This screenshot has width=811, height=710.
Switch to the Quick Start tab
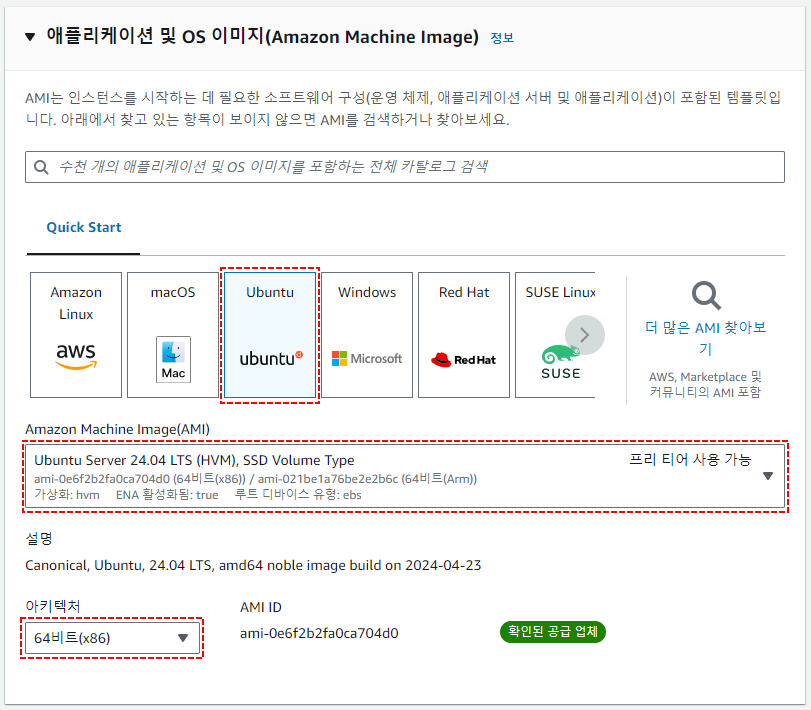[84, 228]
